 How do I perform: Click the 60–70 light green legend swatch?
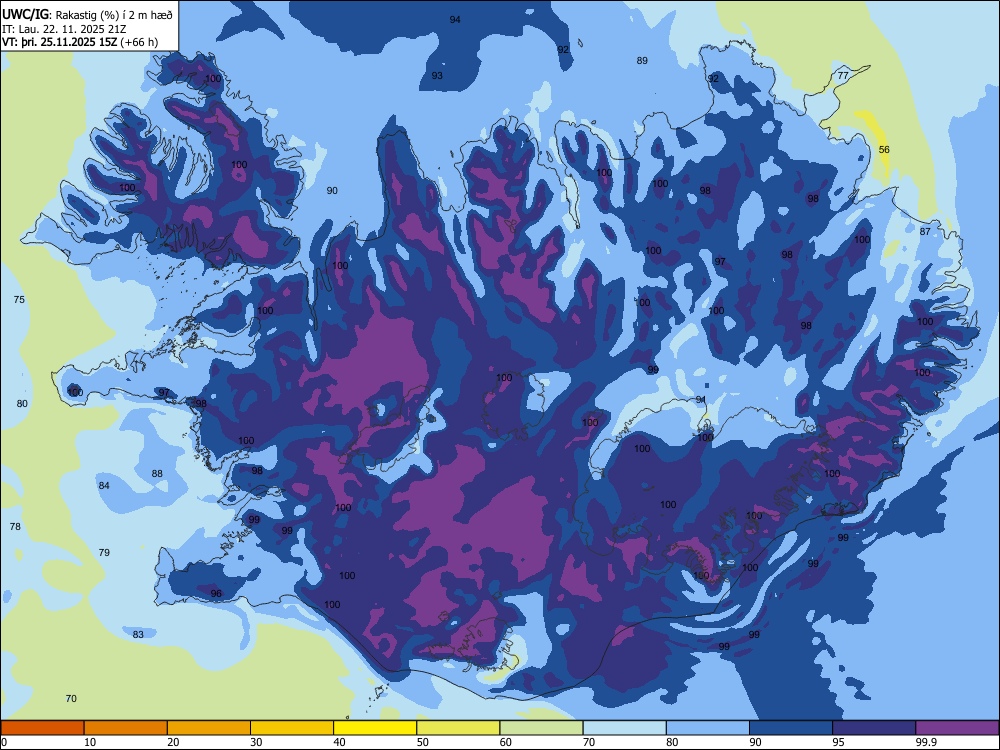[541, 728]
